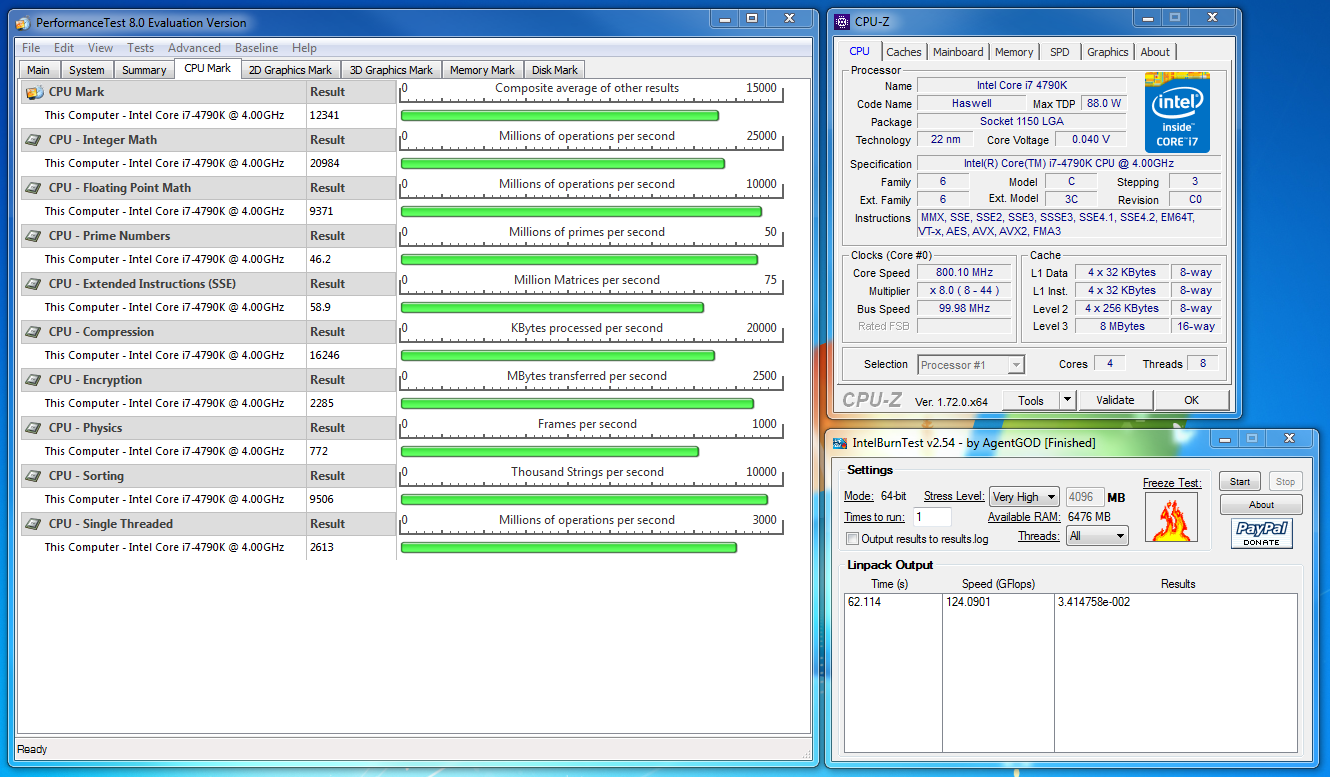Open the Advanced menu
The image size is (1330, 777).
(194, 48)
